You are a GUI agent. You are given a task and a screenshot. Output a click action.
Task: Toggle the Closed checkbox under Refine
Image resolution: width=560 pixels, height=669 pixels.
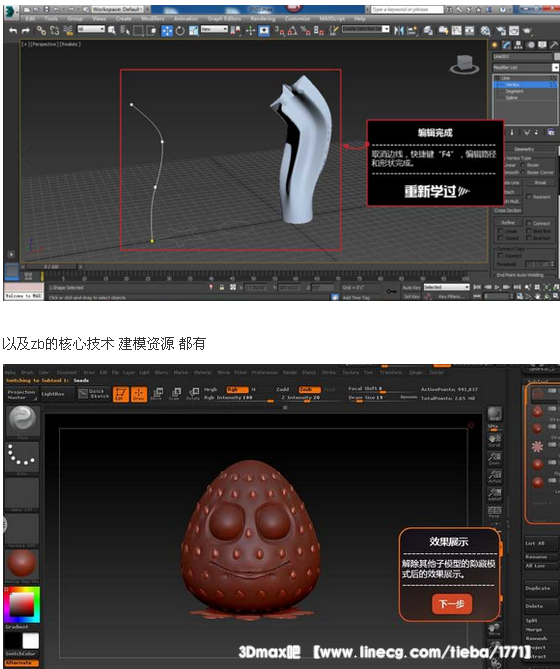[x=501, y=238]
